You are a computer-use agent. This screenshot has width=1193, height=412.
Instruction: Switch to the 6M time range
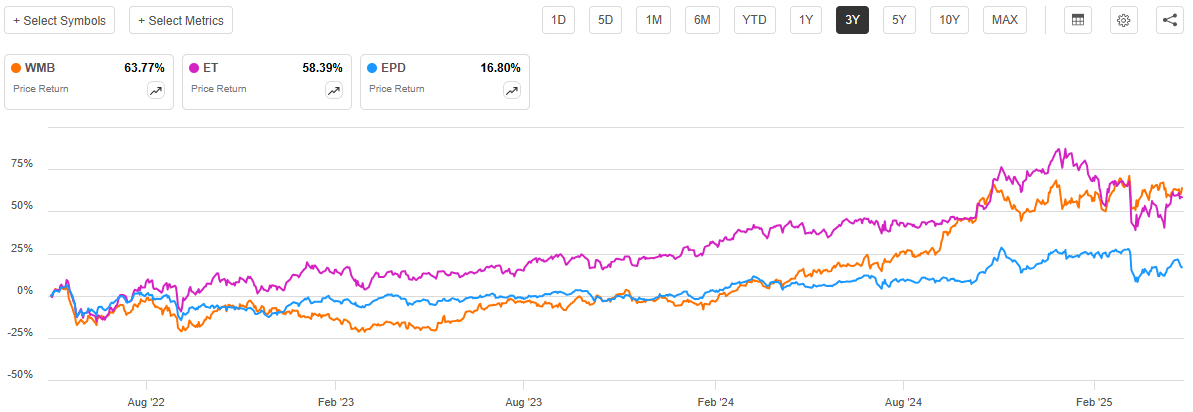(x=702, y=20)
